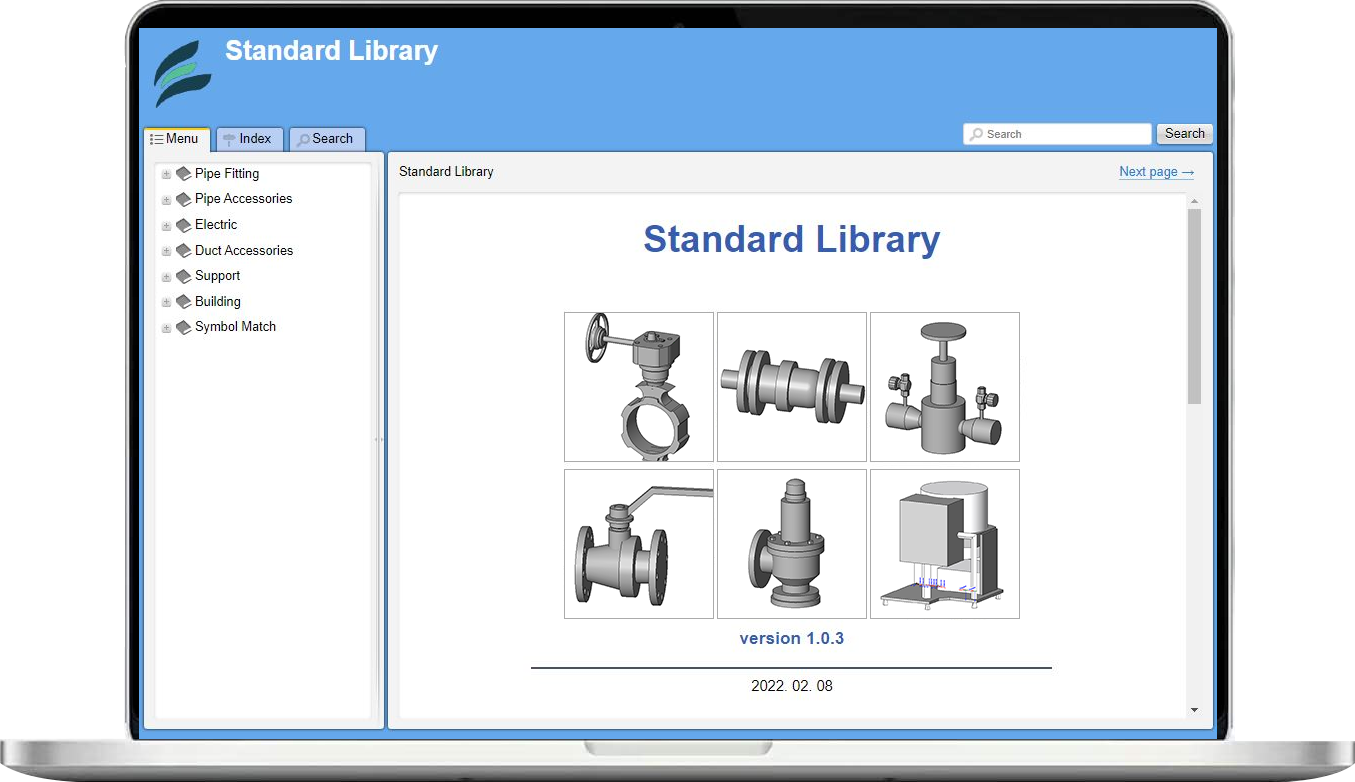
Task: Click the vertical scrollbar thumb in content
Action: point(1194,305)
